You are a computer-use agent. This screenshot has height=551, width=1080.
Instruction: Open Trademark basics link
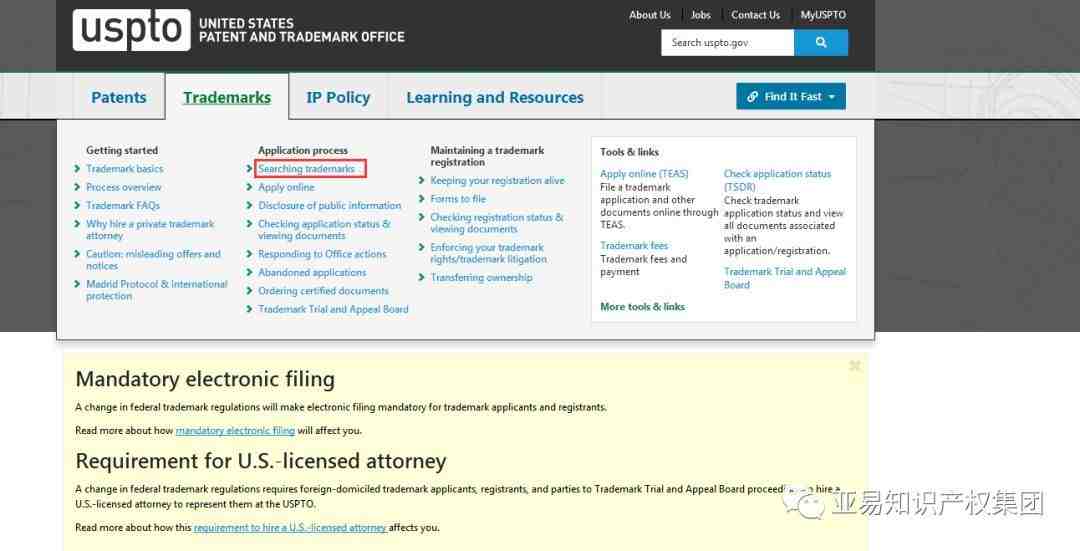tap(125, 169)
